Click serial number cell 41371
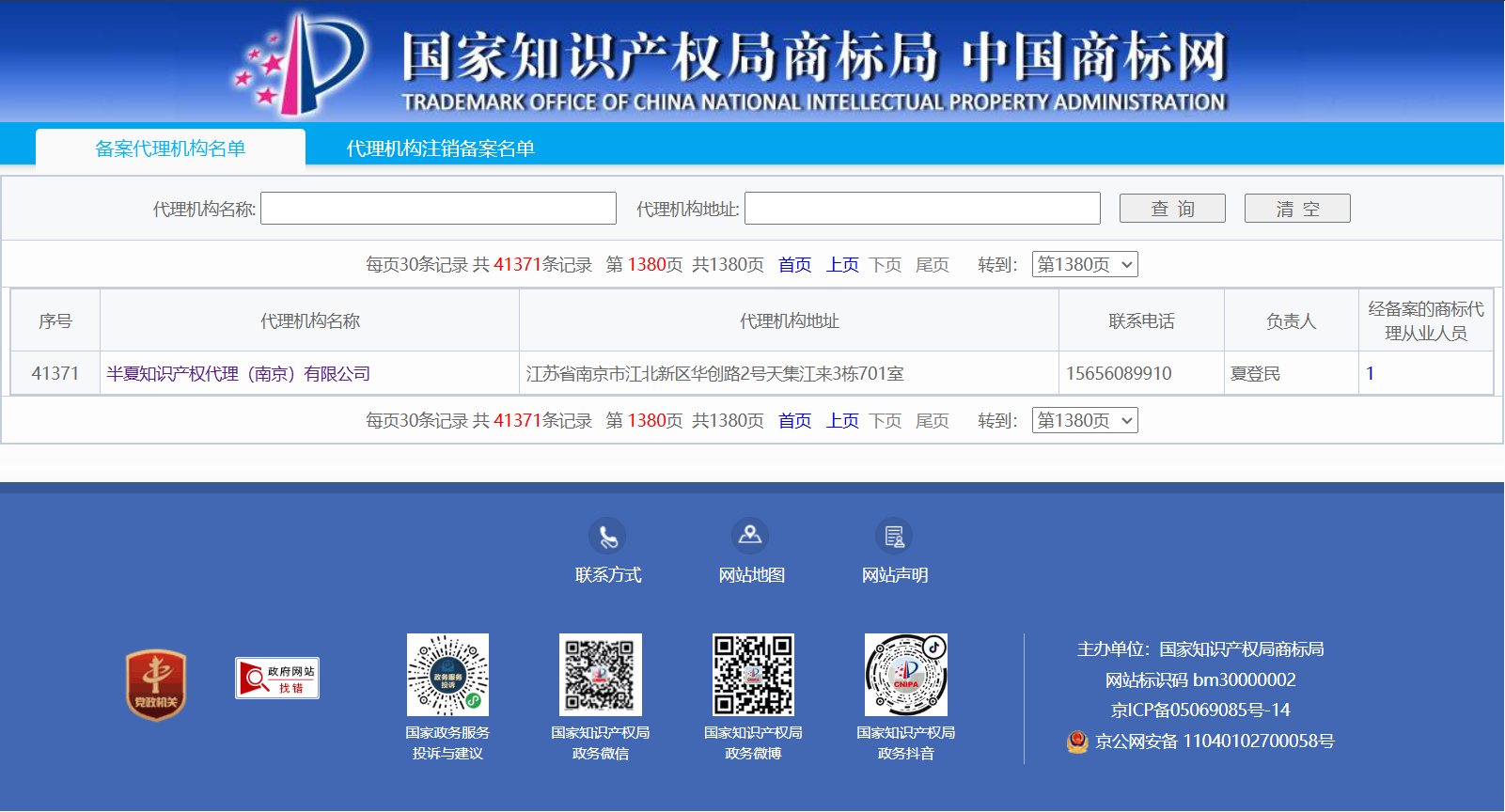The height and width of the screenshot is (812, 1505). point(55,374)
